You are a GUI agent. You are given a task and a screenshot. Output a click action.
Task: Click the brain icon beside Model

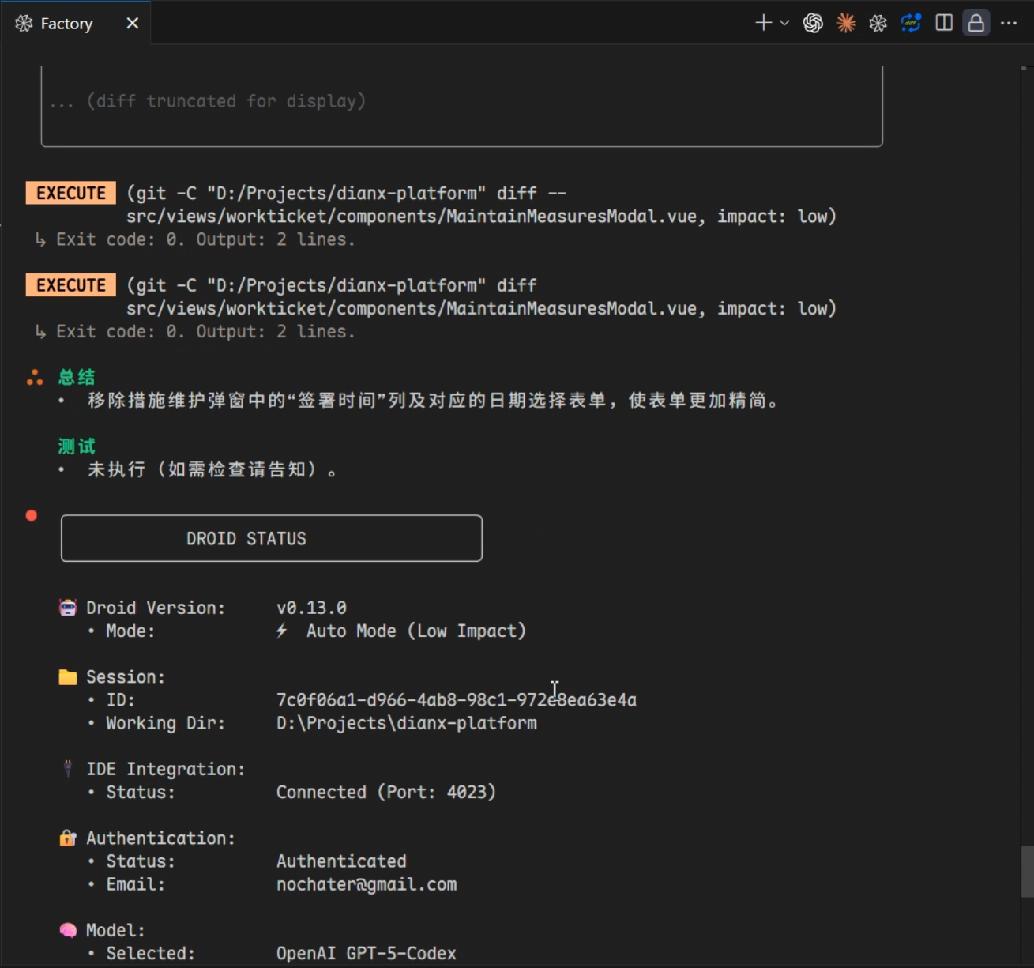pos(68,930)
